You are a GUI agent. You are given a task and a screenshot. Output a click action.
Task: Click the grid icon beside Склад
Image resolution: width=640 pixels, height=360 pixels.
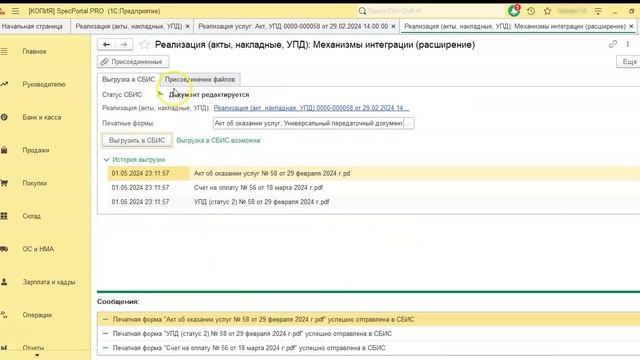tap(4, 216)
